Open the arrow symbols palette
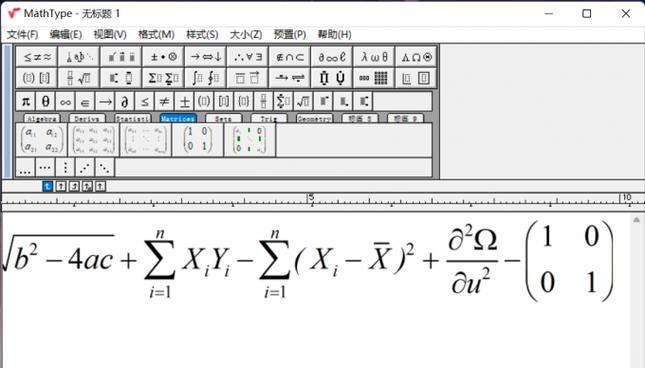This screenshot has height=368, width=645. 205,57
